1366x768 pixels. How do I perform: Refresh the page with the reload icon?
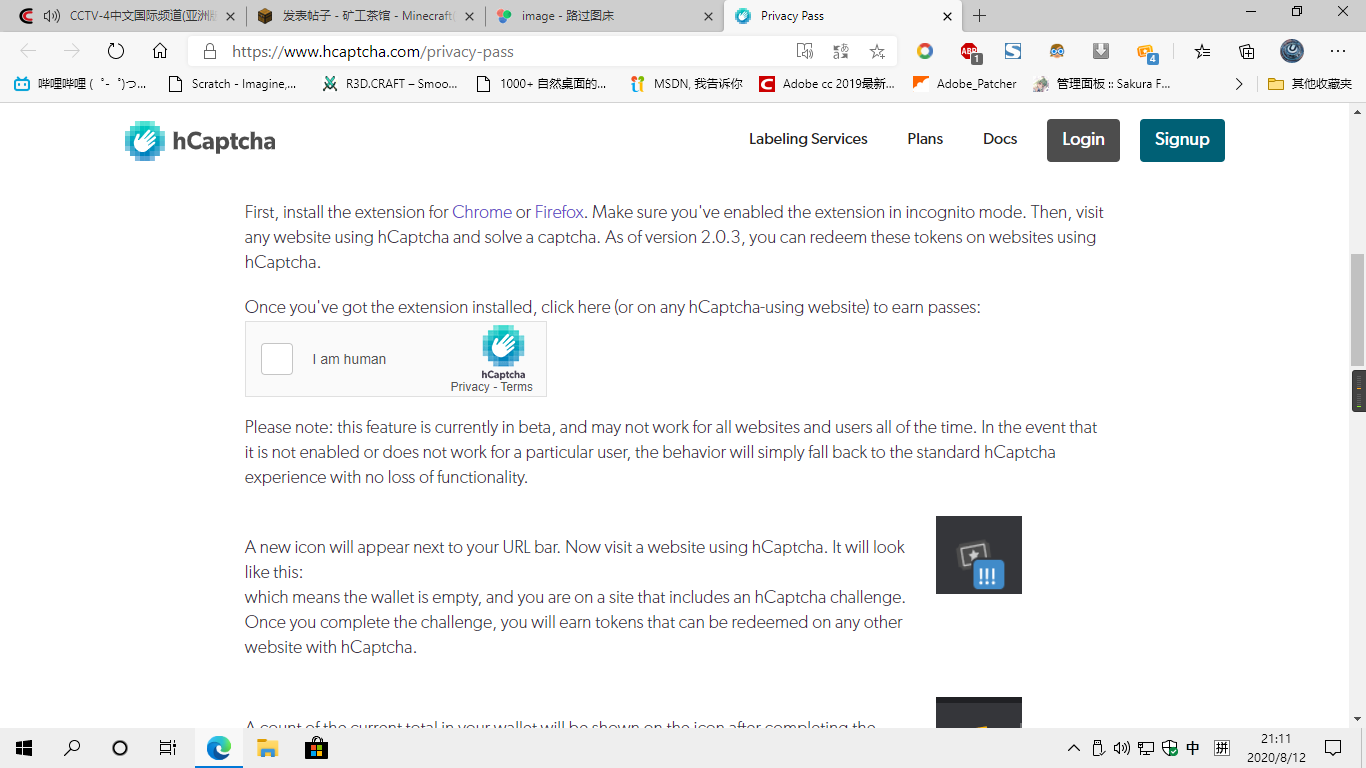point(115,51)
